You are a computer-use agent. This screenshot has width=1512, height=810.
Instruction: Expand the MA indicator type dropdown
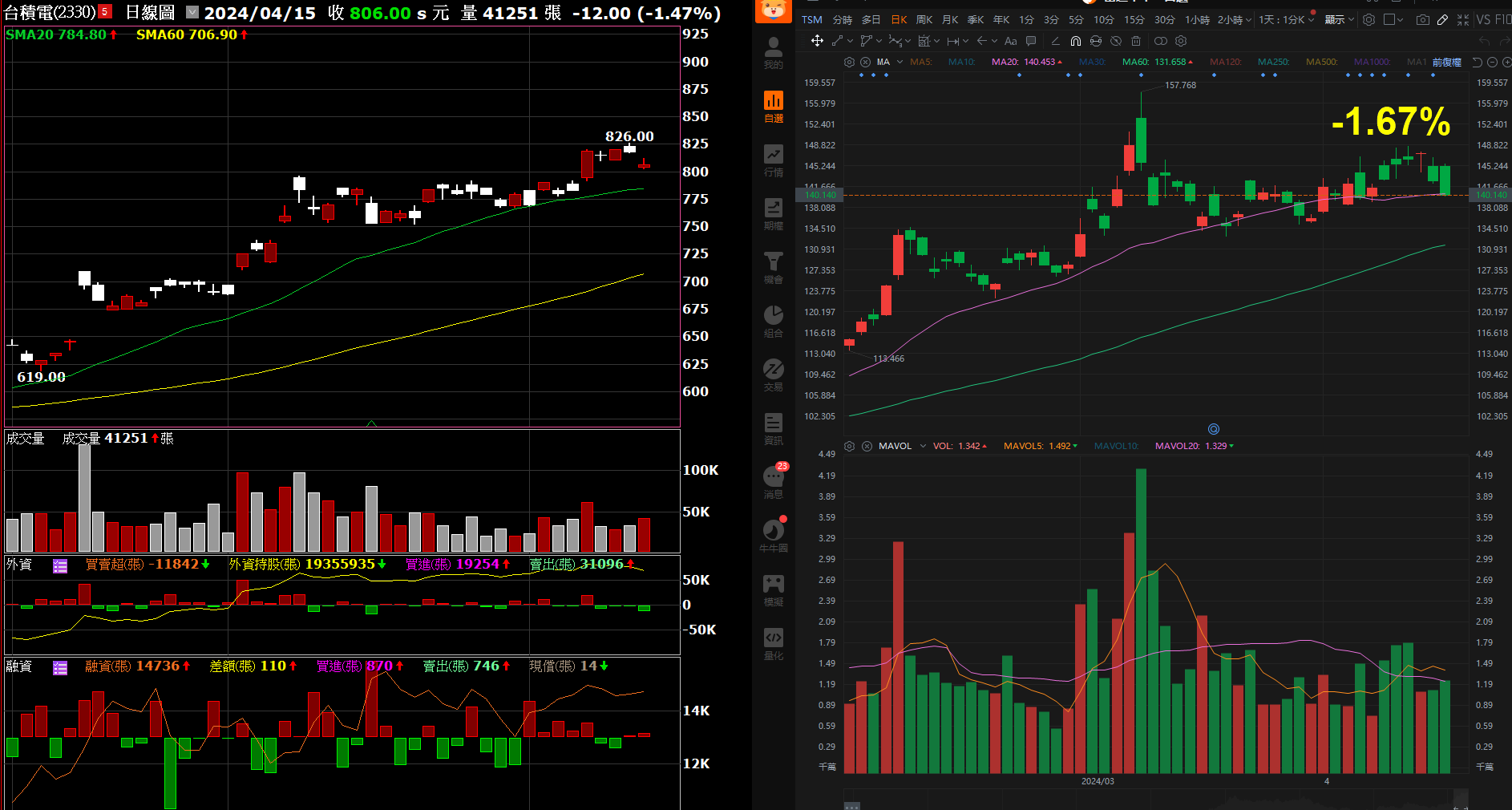click(900, 62)
